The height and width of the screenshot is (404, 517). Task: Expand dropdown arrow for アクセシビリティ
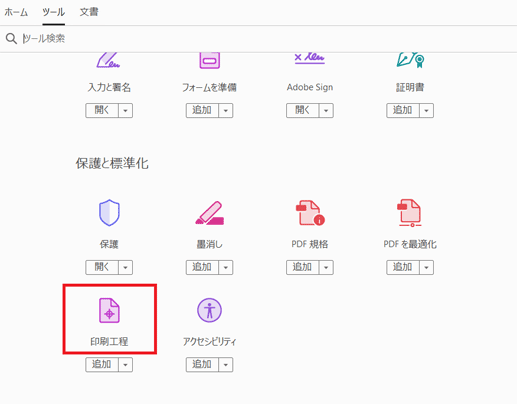click(226, 365)
